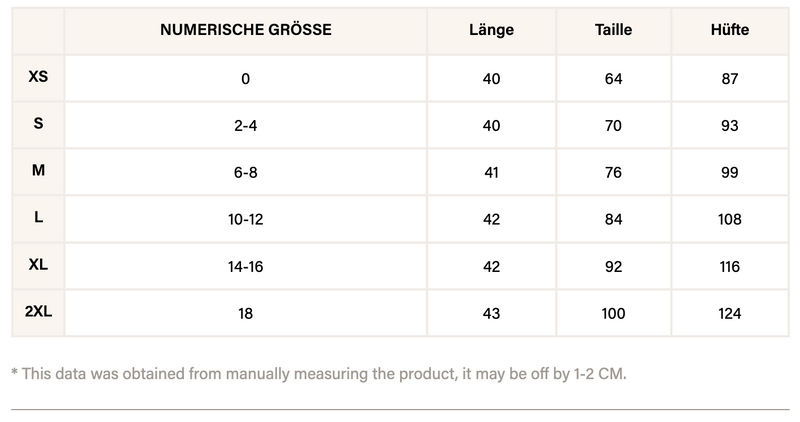The width and height of the screenshot is (800, 422).
Task: Click the XL size row label
Action: pyautogui.click(x=38, y=265)
